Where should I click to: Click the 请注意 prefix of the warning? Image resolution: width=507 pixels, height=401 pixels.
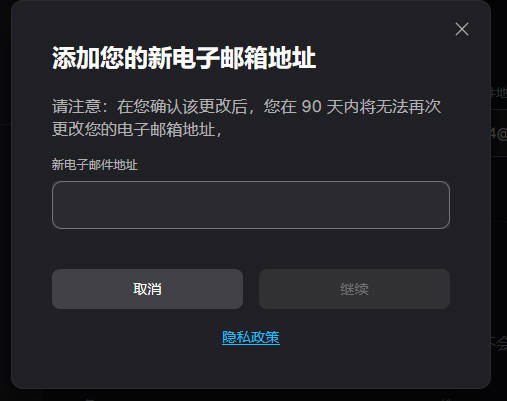(x=76, y=107)
